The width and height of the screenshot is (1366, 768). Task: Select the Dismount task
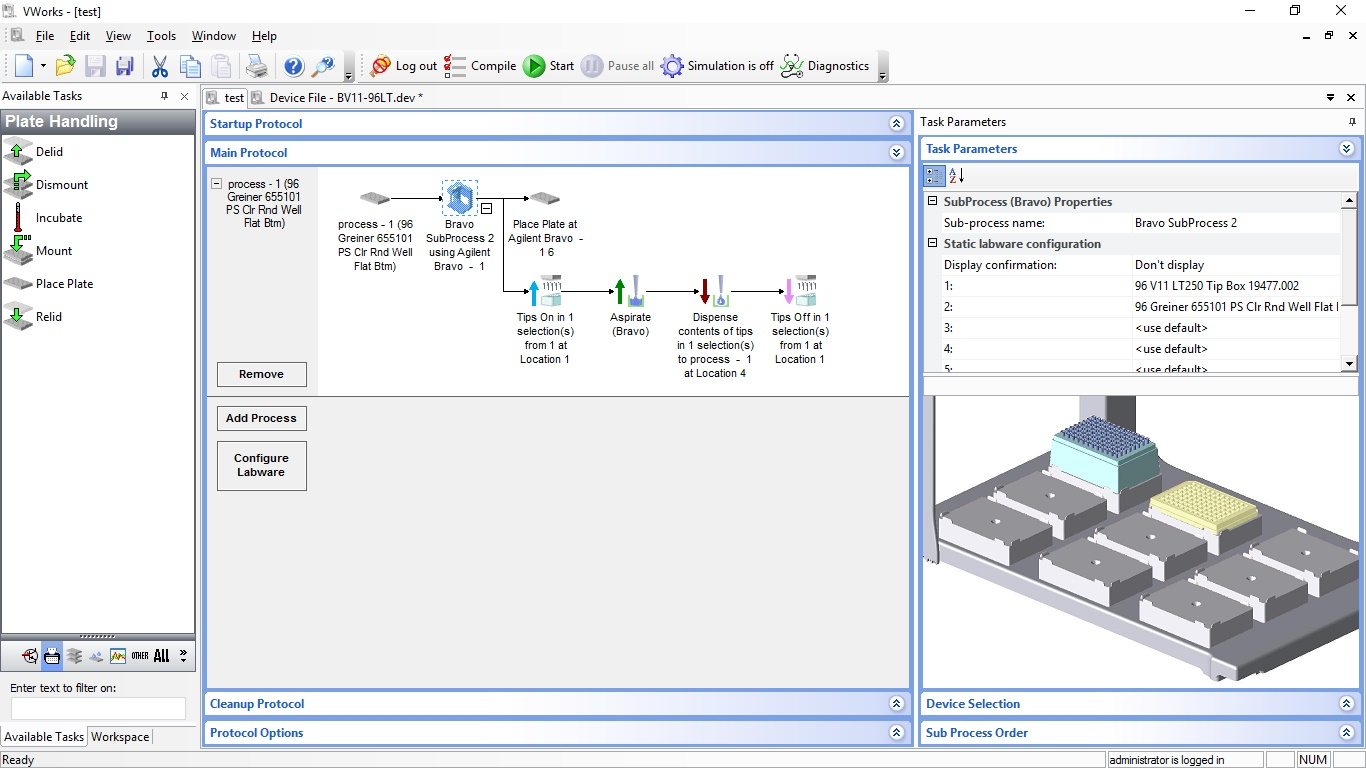[47, 185]
